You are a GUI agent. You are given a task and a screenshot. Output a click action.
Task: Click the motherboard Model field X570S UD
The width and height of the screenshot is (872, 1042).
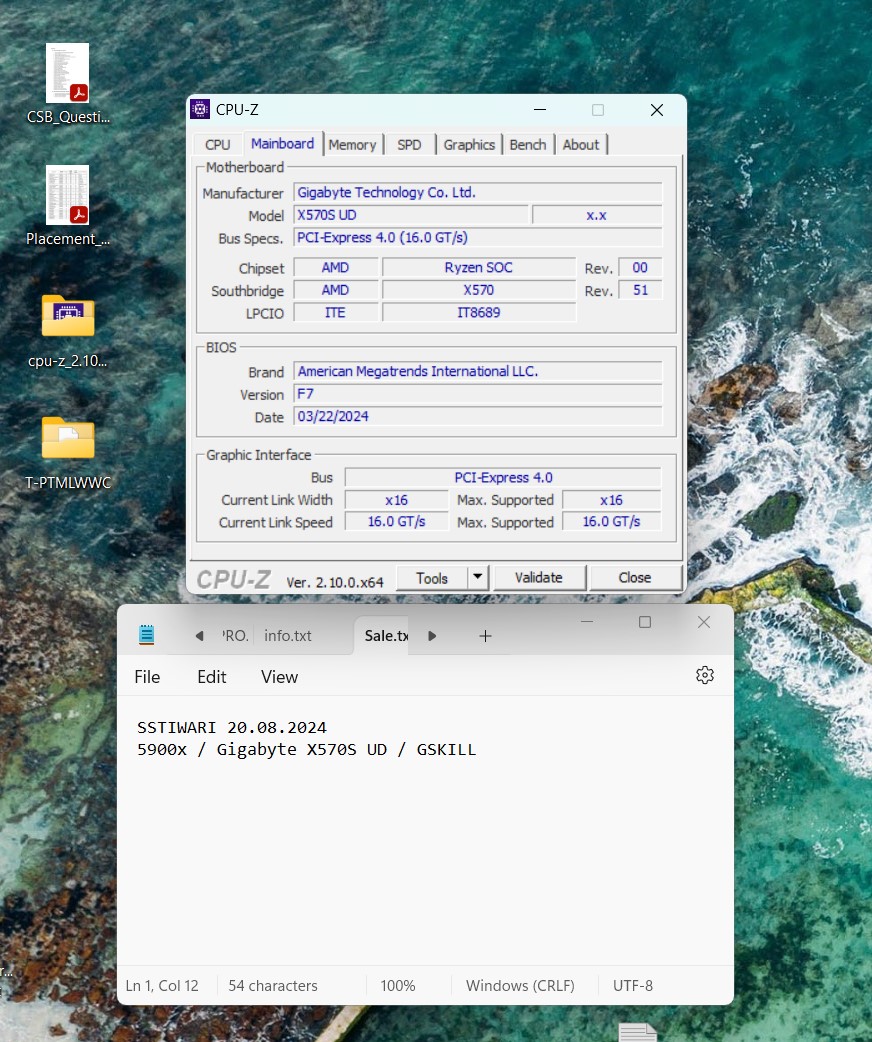coord(410,215)
